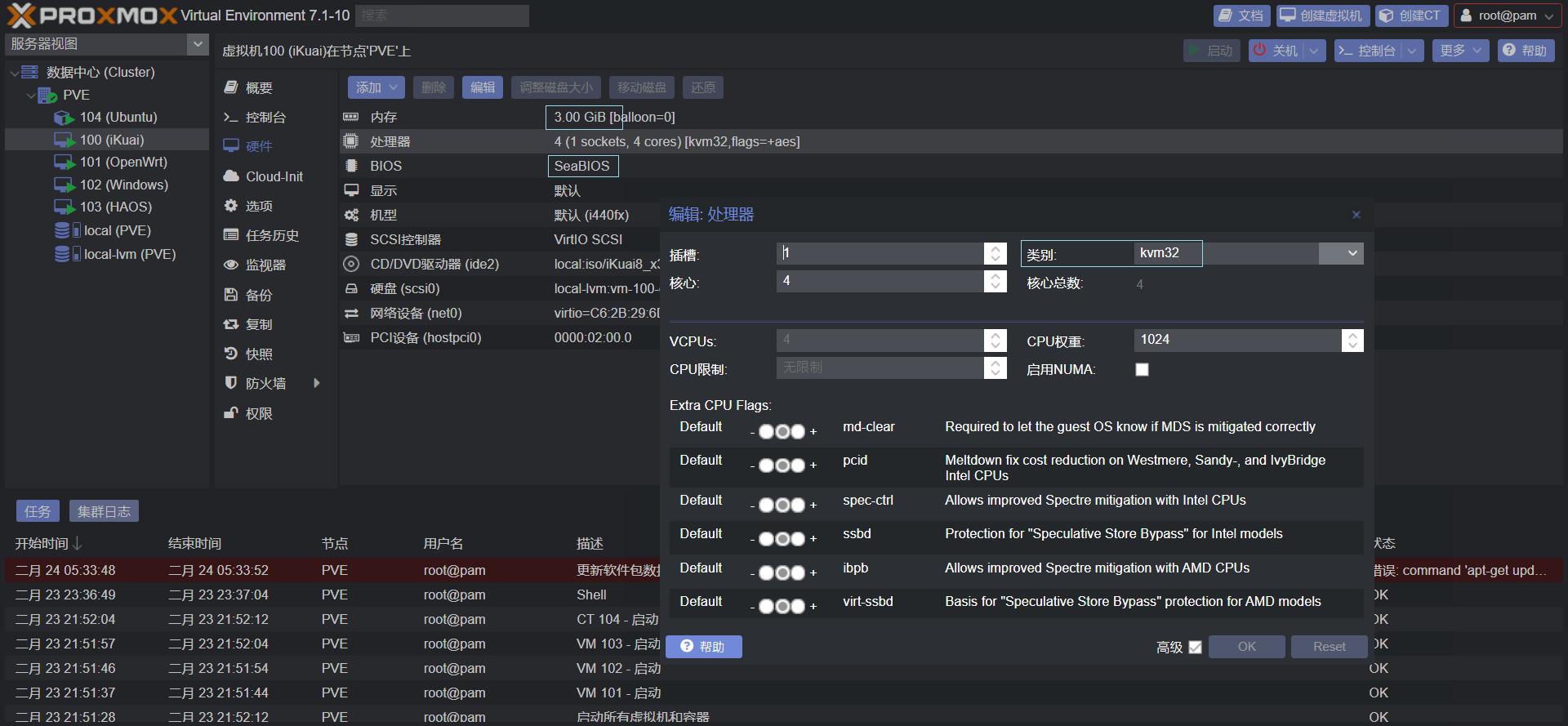1568x726 pixels.
Task: Click the dialog's 帮助 help button
Action: [x=704, y=647]
